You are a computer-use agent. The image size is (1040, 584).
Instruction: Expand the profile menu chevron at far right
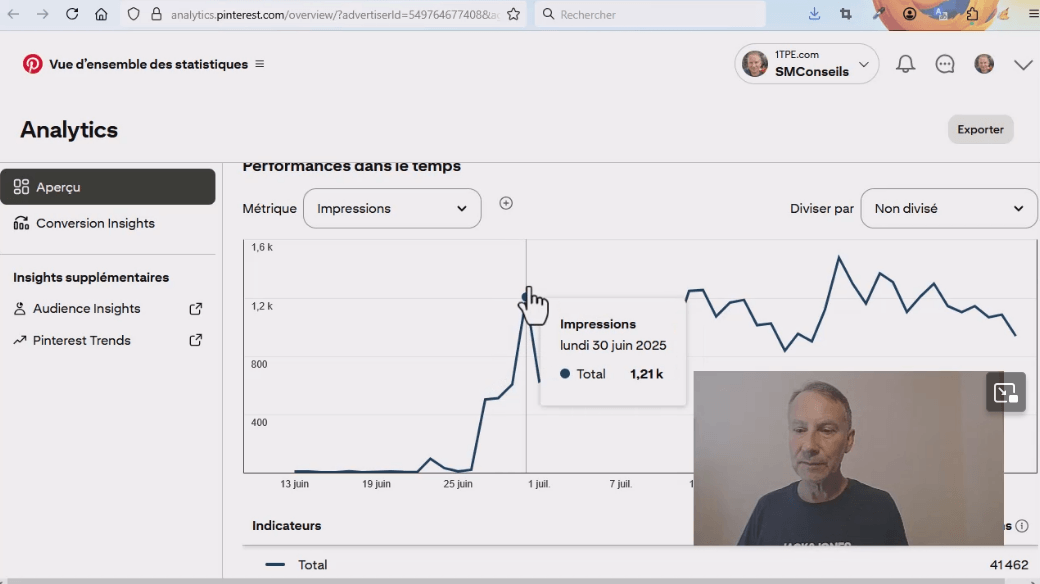click(1023, 64)
